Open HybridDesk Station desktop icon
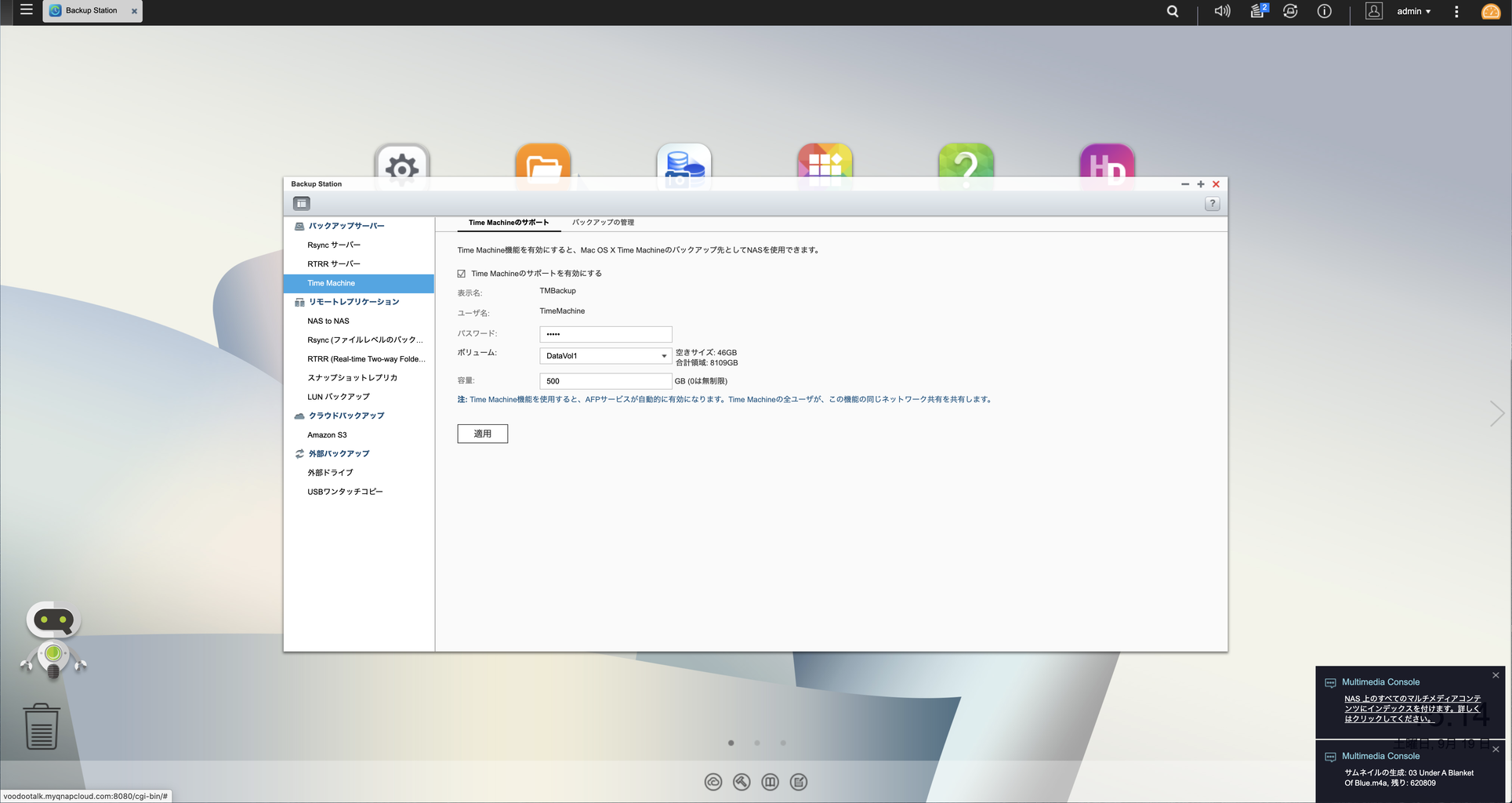 pos(1108,166)
